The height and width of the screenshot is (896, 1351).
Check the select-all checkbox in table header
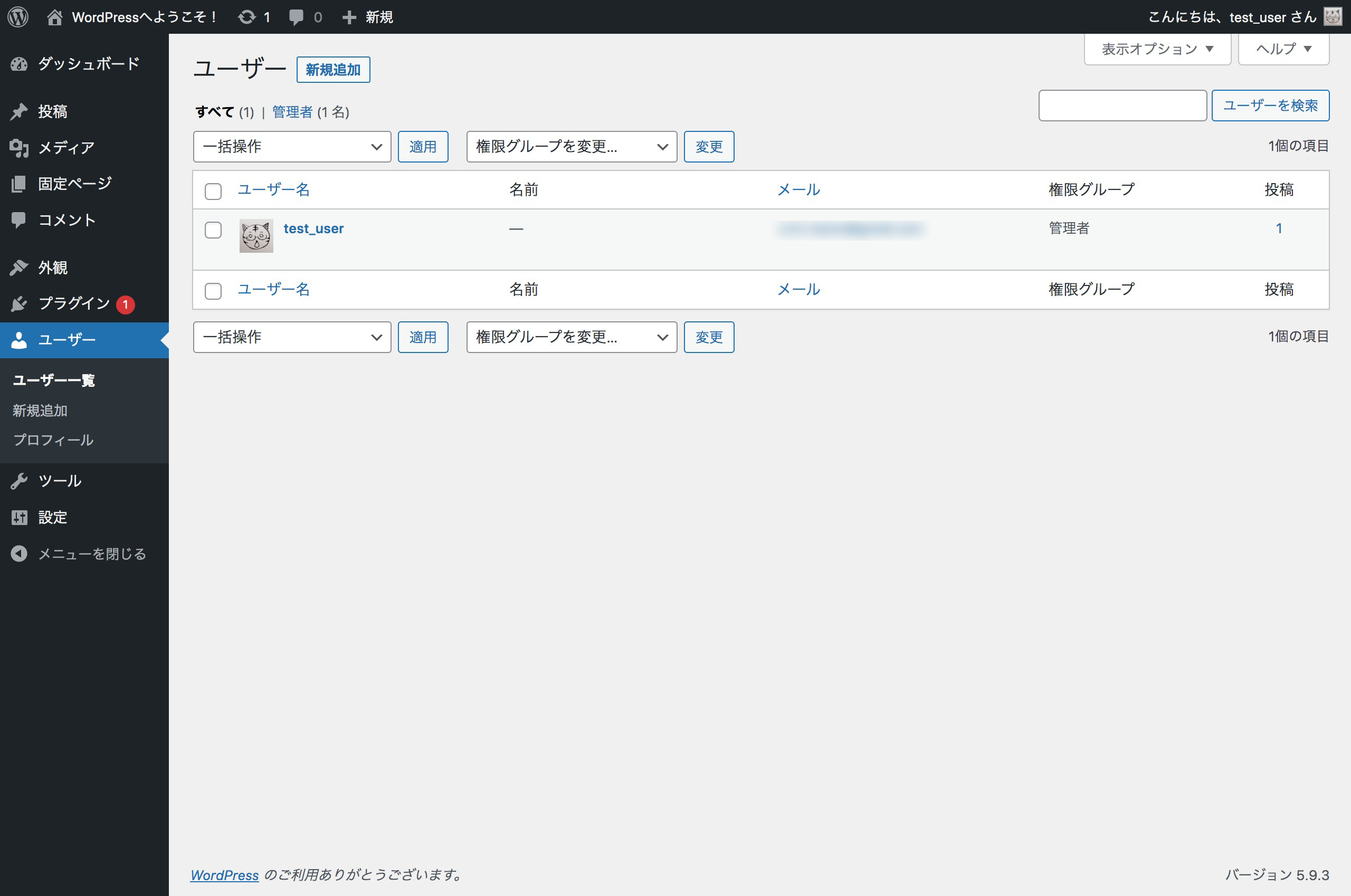pyautogui.click(x=213, y=191)
